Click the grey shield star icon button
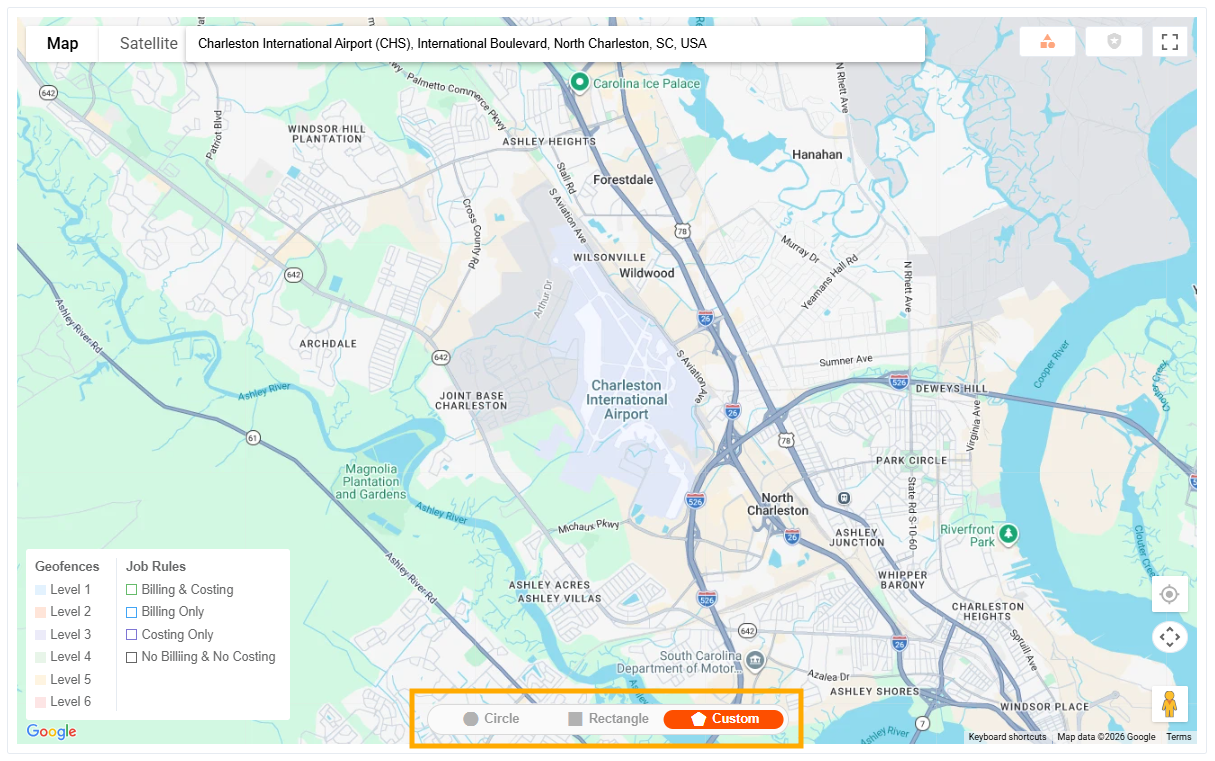This screenshot has height=761, width=1215. 1113,42
